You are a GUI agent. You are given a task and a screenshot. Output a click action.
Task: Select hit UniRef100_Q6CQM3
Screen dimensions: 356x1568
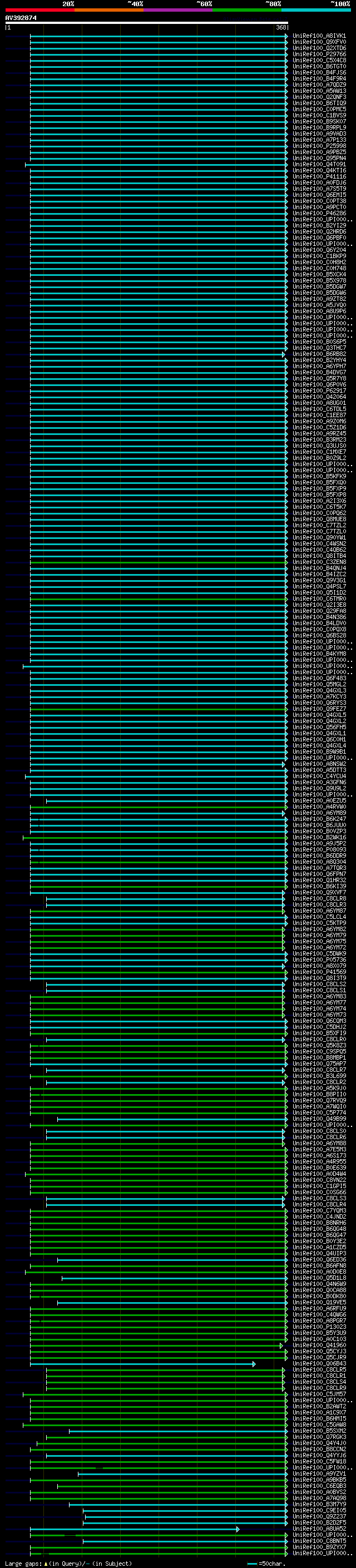tap(319, 1021)
